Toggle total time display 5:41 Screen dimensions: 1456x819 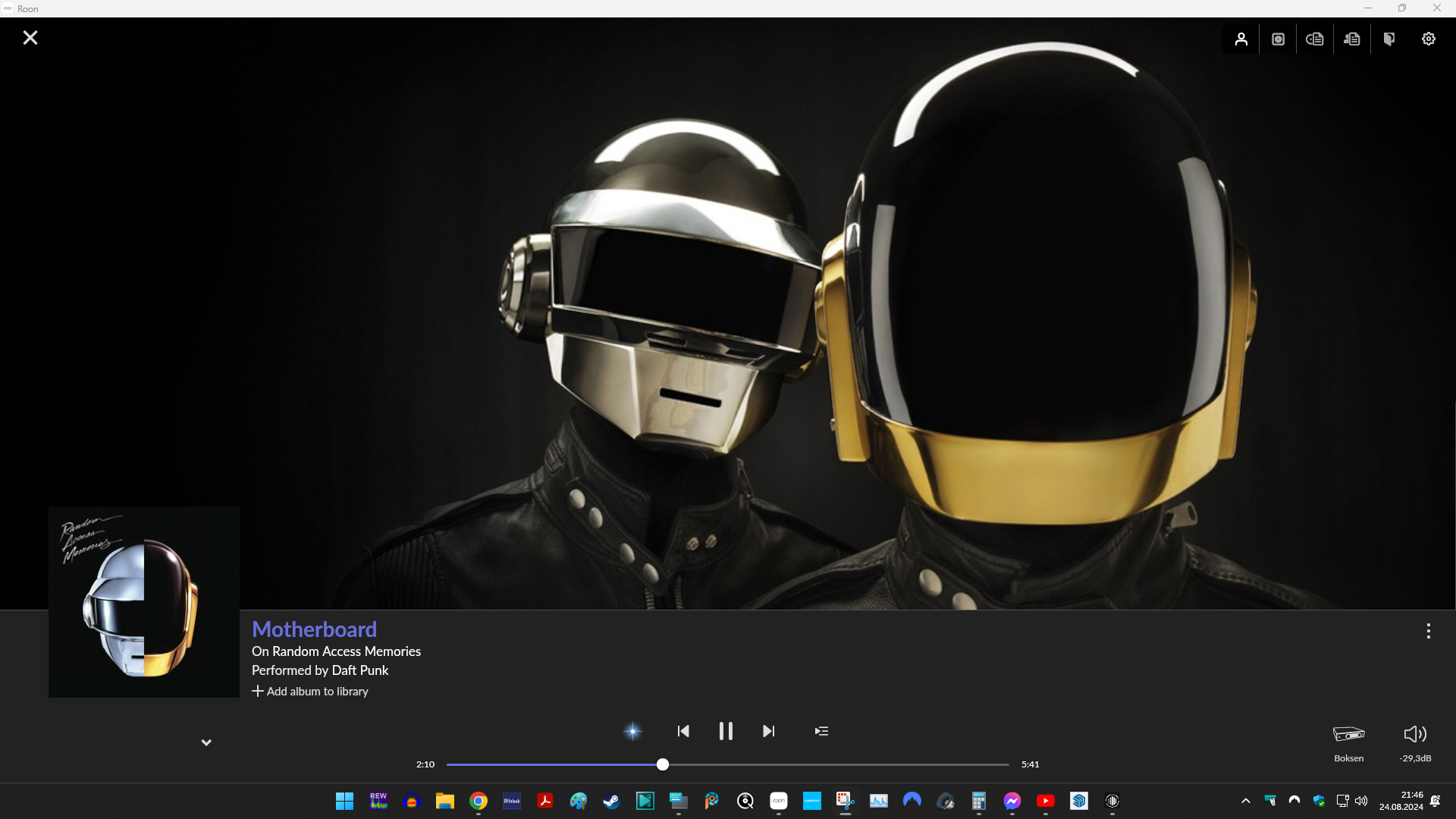click(1031, 764)
